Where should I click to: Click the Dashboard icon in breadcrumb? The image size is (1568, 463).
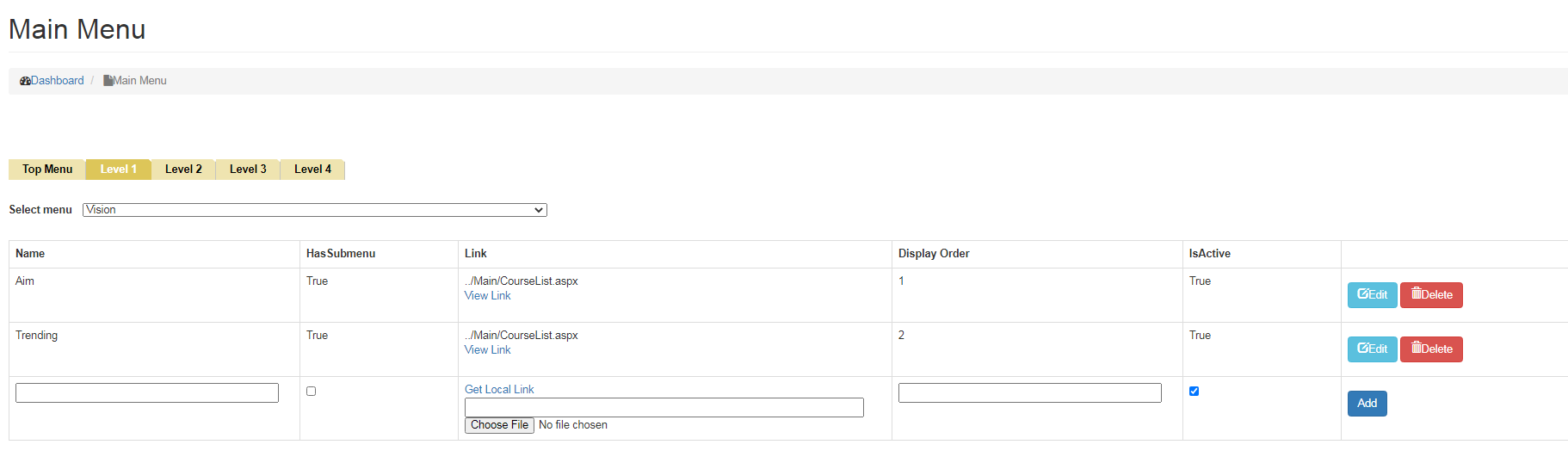click(x=25, y=81)
